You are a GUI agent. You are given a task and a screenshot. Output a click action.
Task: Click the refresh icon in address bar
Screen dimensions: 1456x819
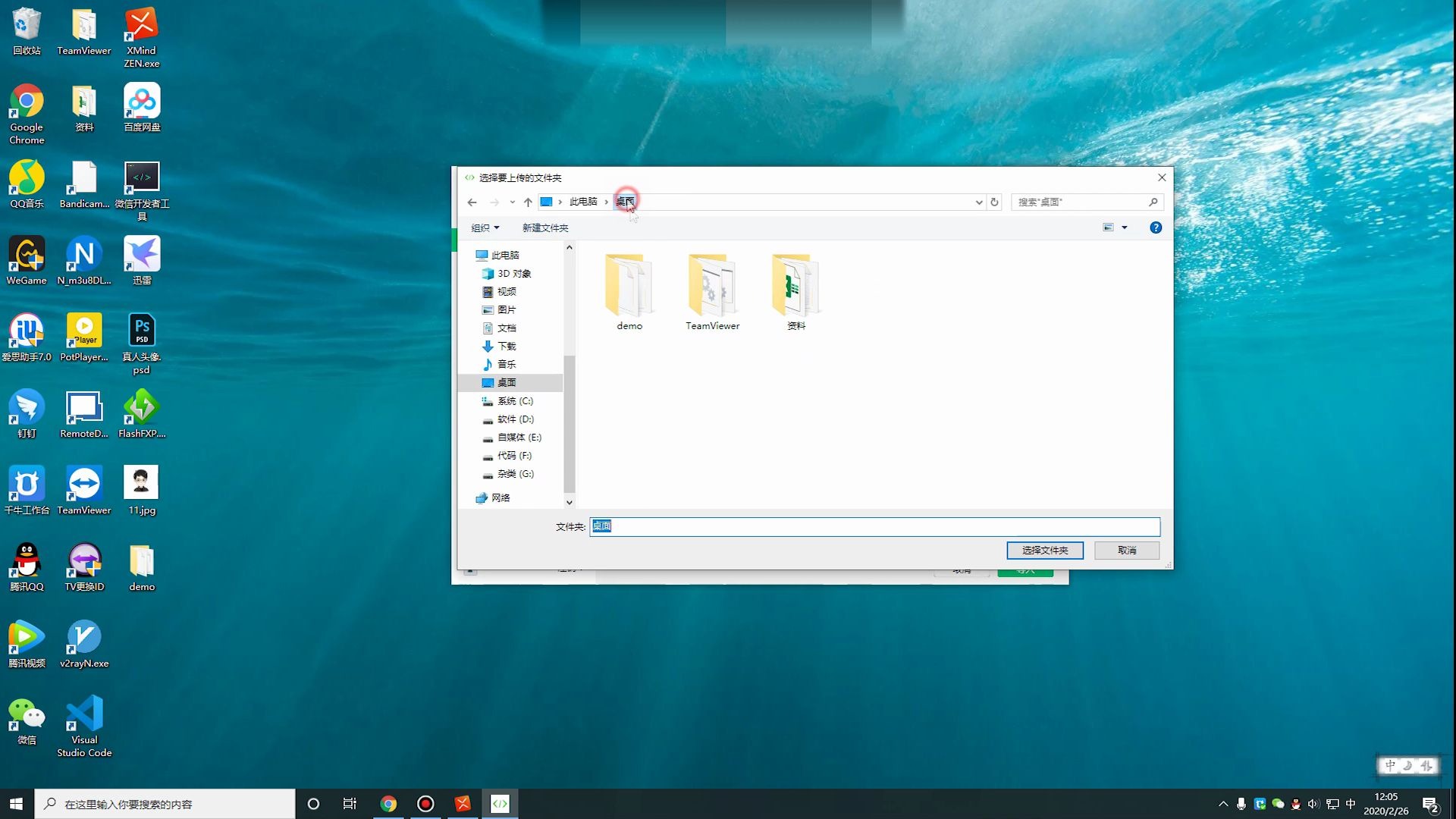[x=994, y=202]
